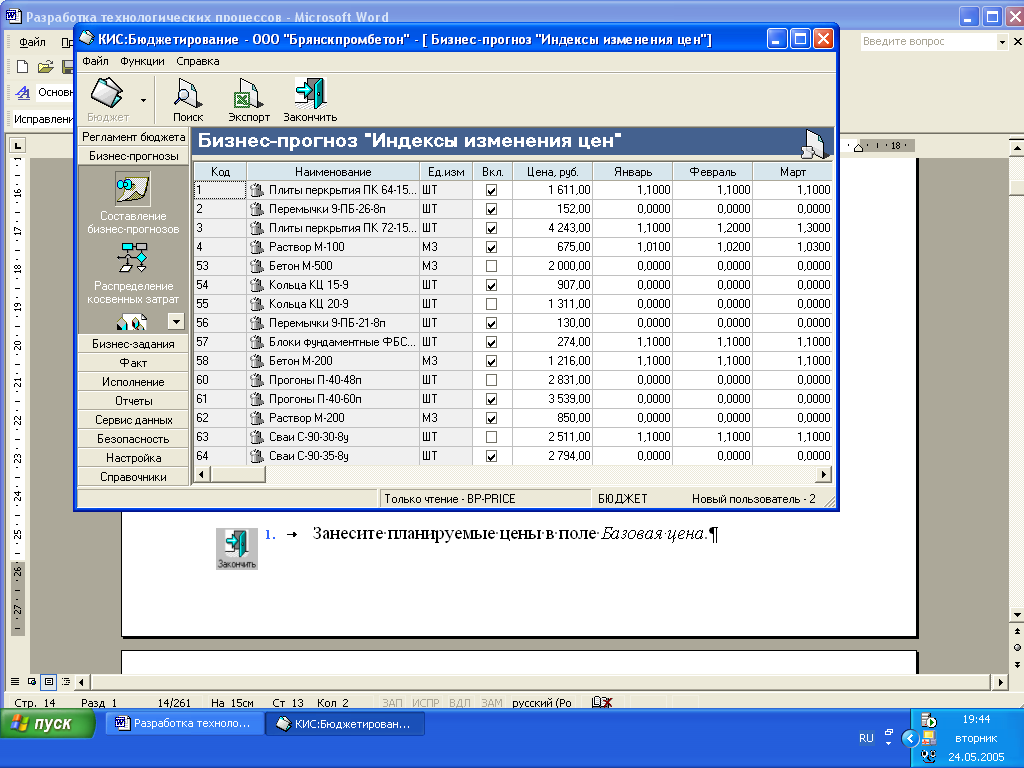Expand Справочники sidebar section
Image resolution: width=1024 pixels, height=768 pixels.
[x=133, y=477]
